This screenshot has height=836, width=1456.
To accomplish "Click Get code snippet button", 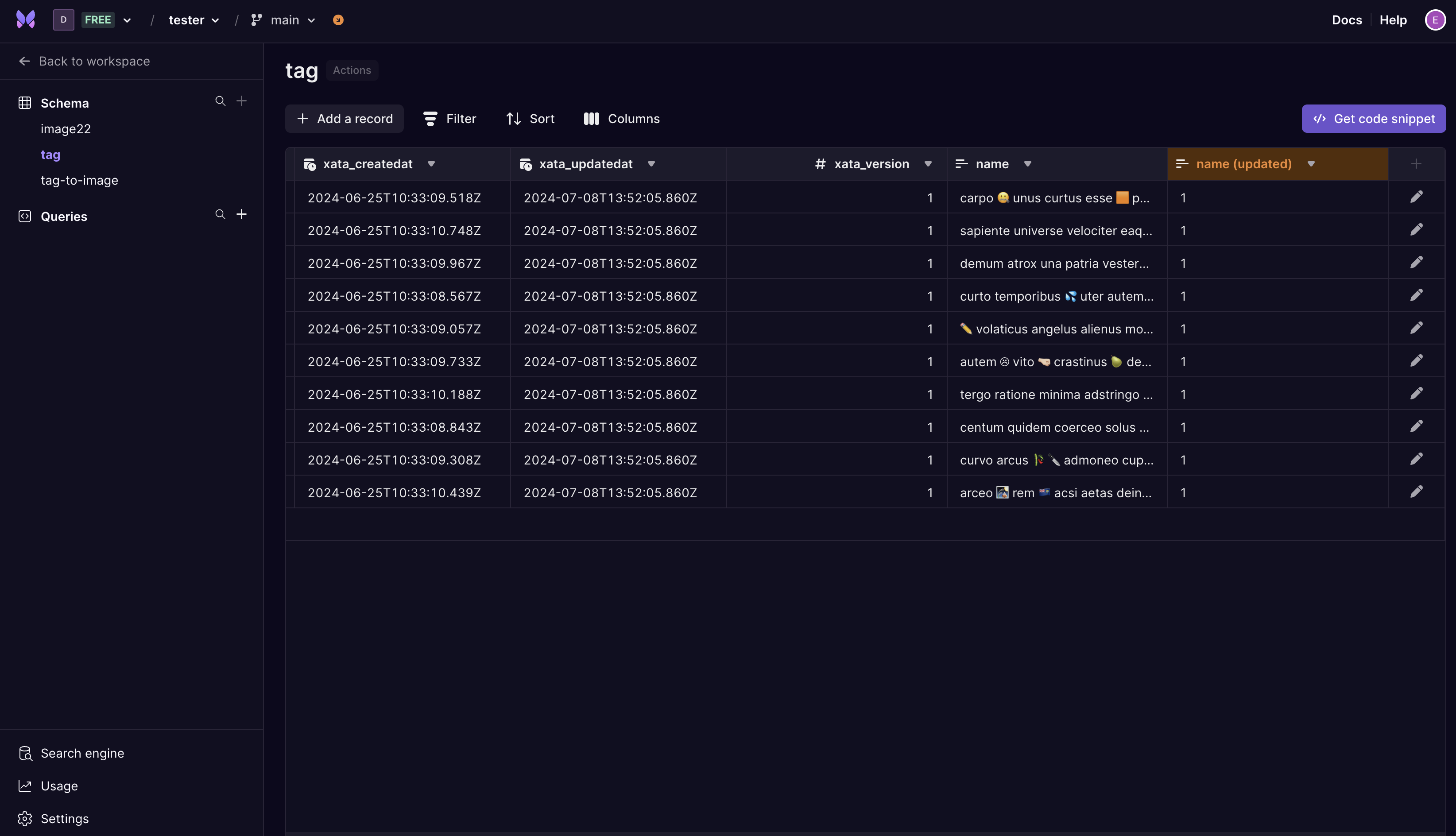I will [x=1373, y=119].
